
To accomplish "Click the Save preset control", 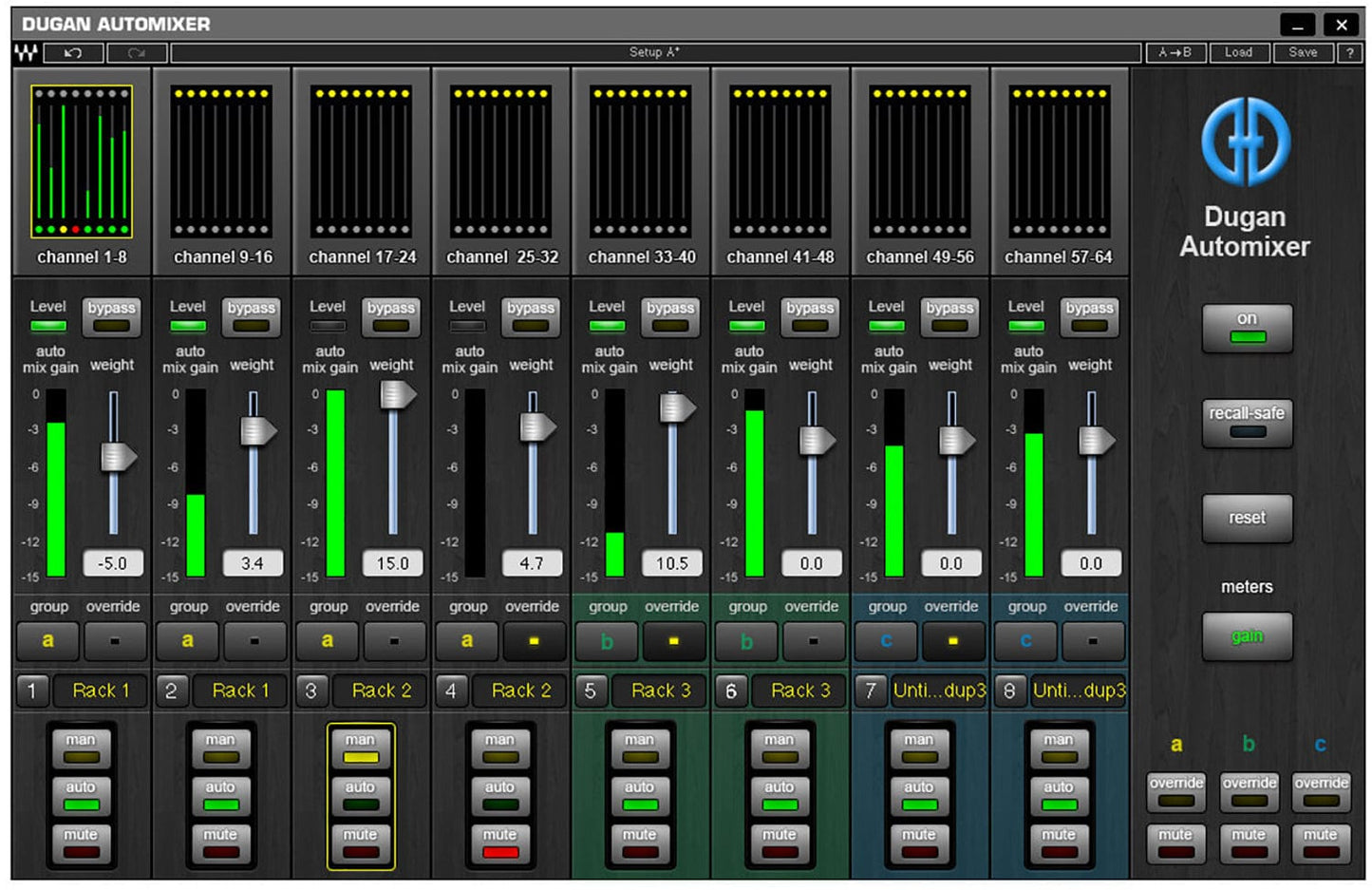I will [1303, 52].
